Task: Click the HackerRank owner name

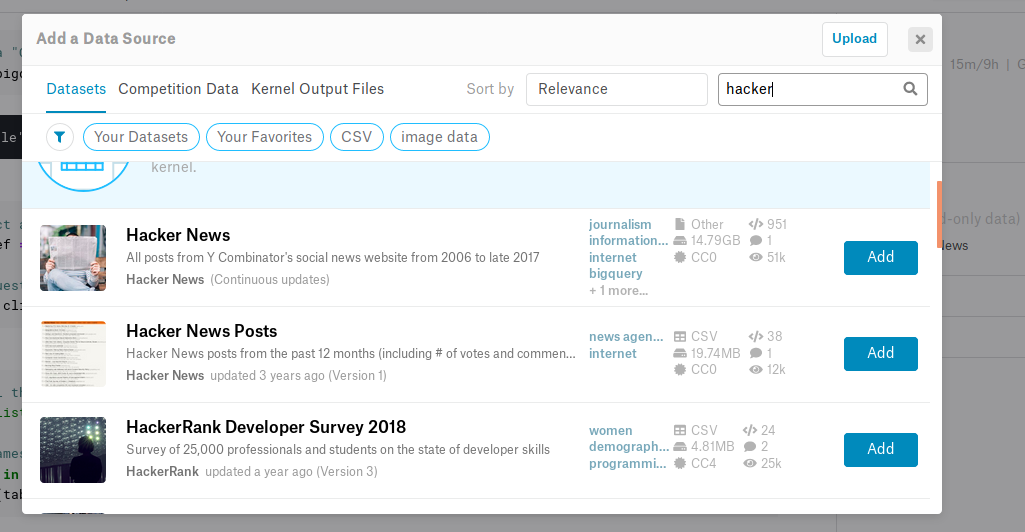Action: [x=162, y=472]
